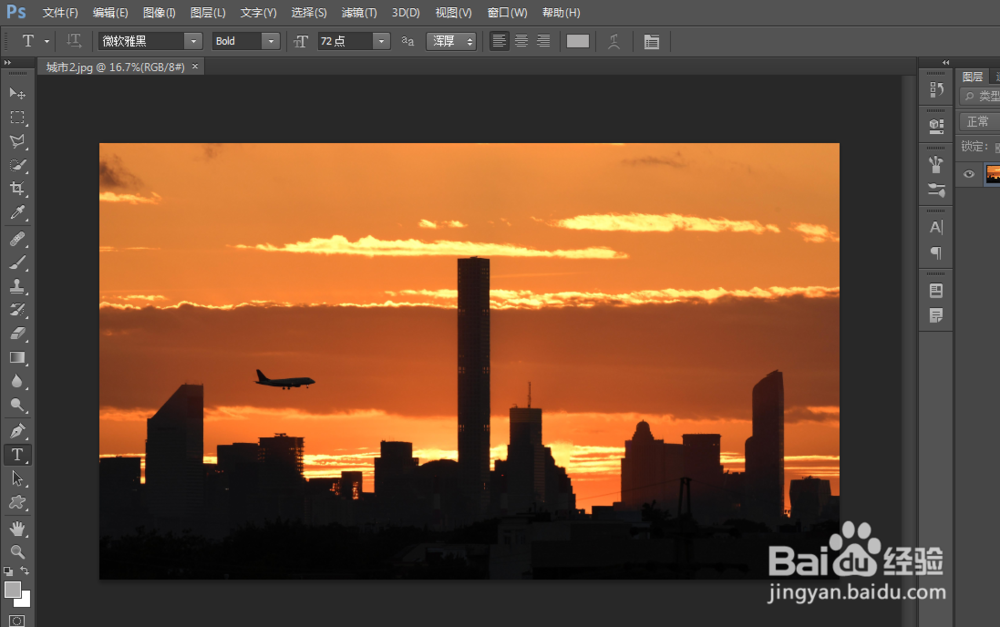Viewport: 1000px width, 627px height.
Task: Open the Paragraph panel icon
Action: [x=936, y=253]
